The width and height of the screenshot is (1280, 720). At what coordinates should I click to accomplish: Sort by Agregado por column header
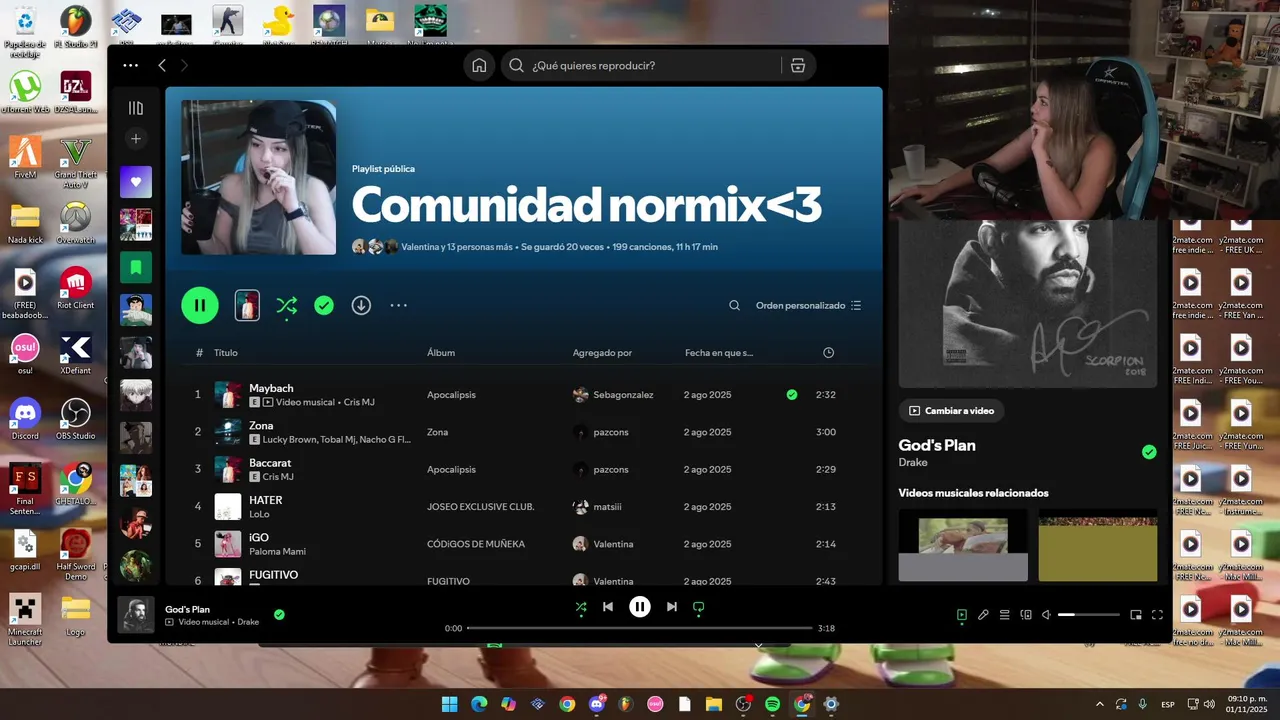tap(602, 353)
